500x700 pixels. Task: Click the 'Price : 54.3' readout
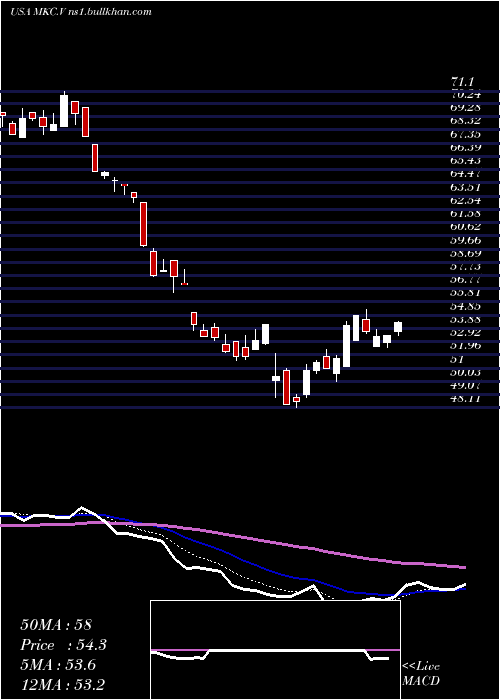point(64,645)
